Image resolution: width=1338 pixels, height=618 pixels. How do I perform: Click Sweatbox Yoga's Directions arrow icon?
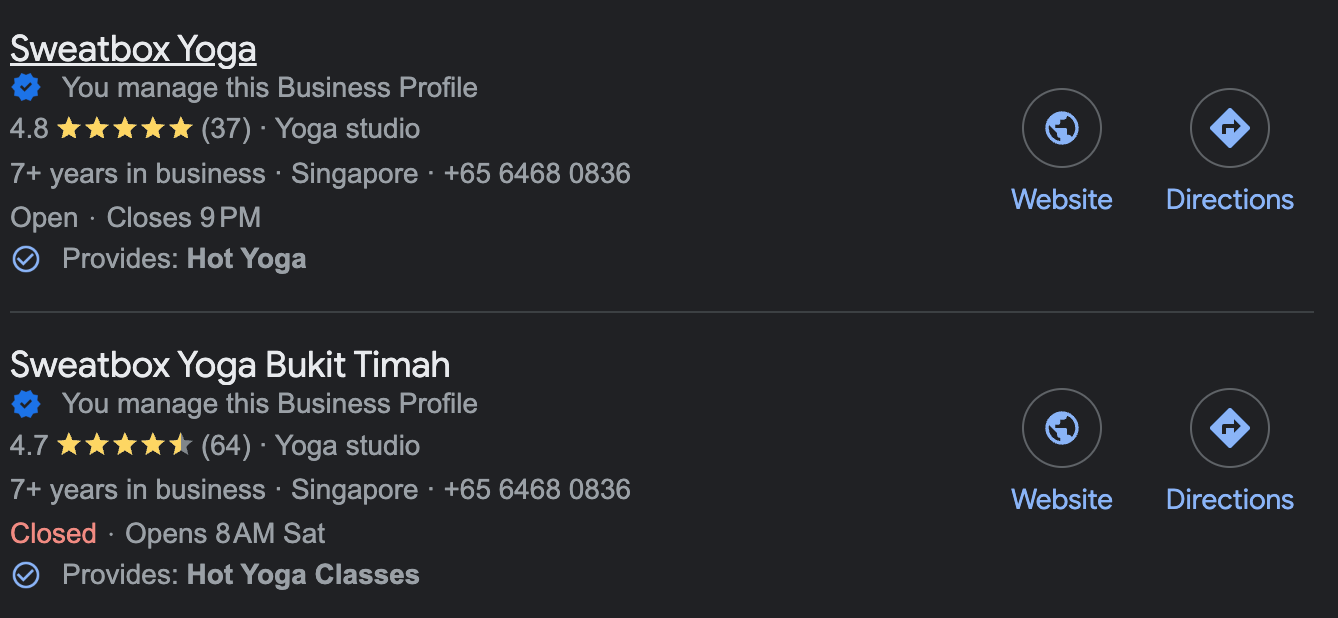pyautogui.click(x=1229, y=128)
